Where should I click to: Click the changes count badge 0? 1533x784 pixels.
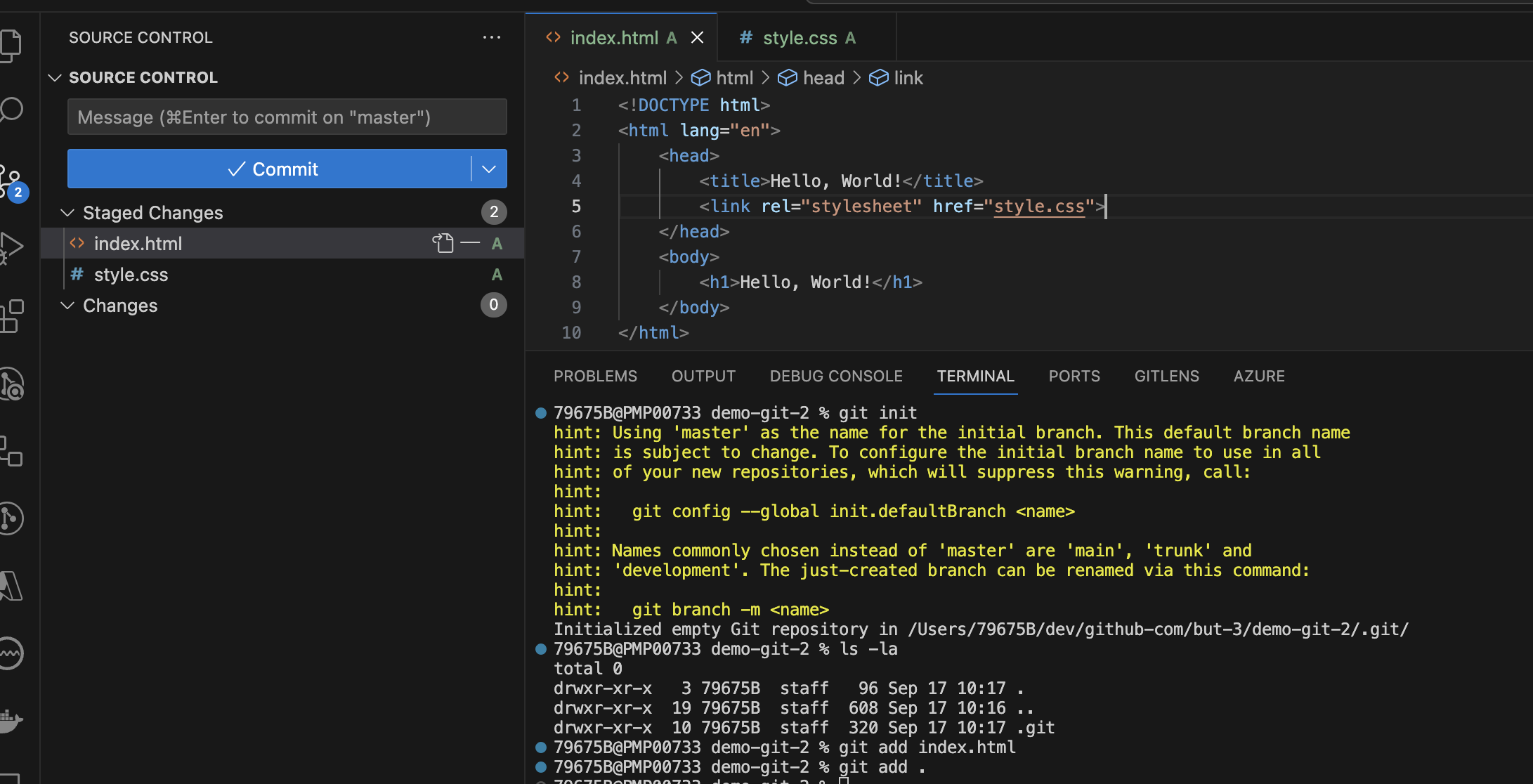click(494, 305)
